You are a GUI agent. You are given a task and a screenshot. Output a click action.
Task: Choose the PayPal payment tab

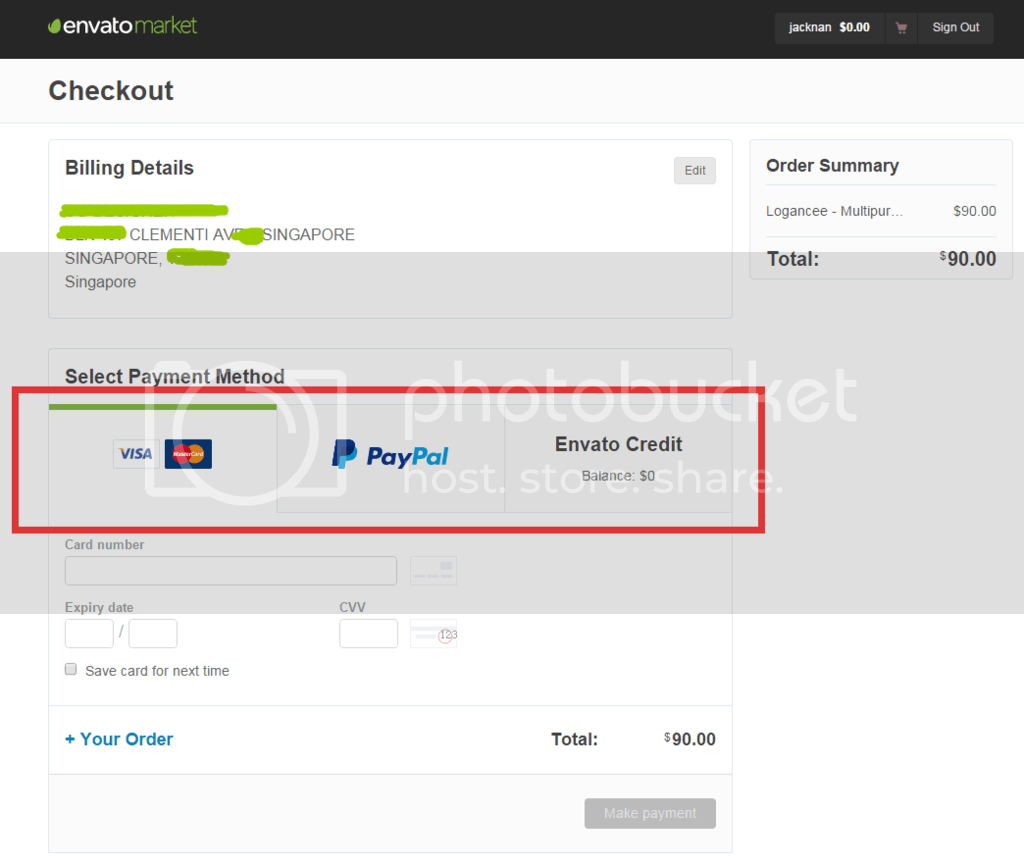point(391,456)
